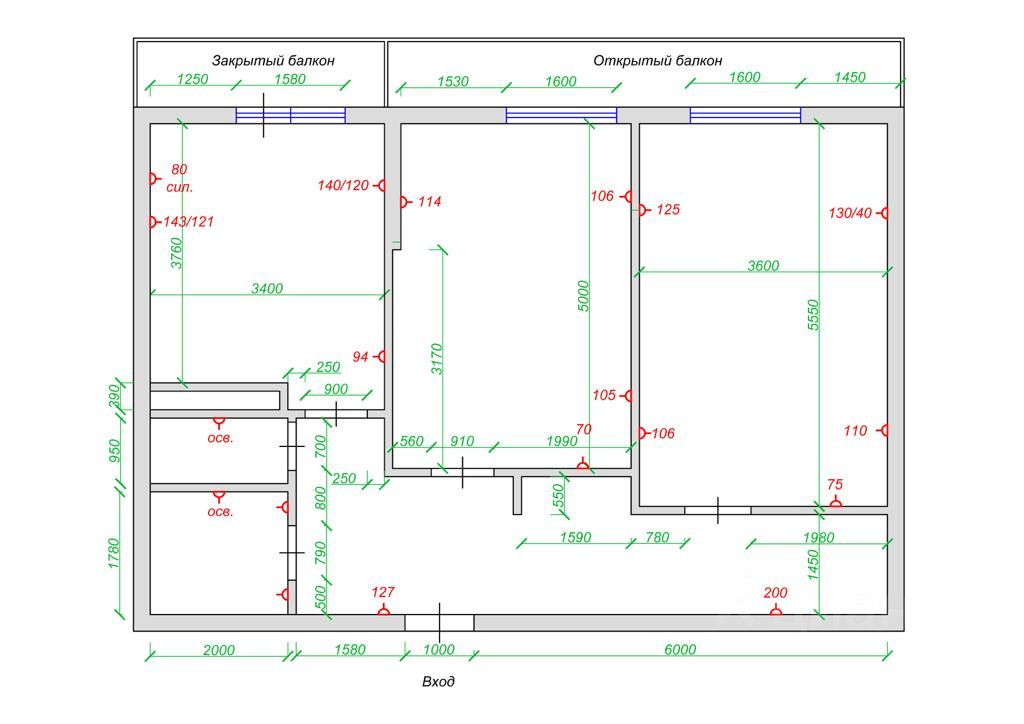Select the socket symbol labeled 110
Screen dimensions: 1024x724
(x=883, y=430)
